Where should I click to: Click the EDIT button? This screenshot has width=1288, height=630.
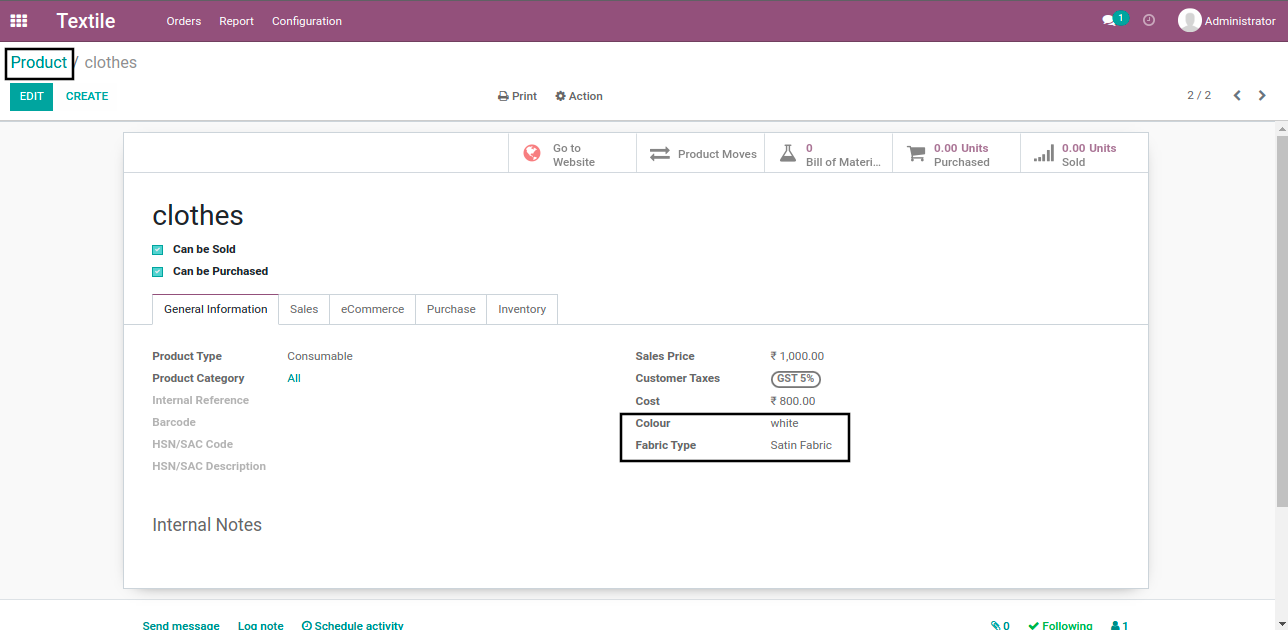click(31, 97)
